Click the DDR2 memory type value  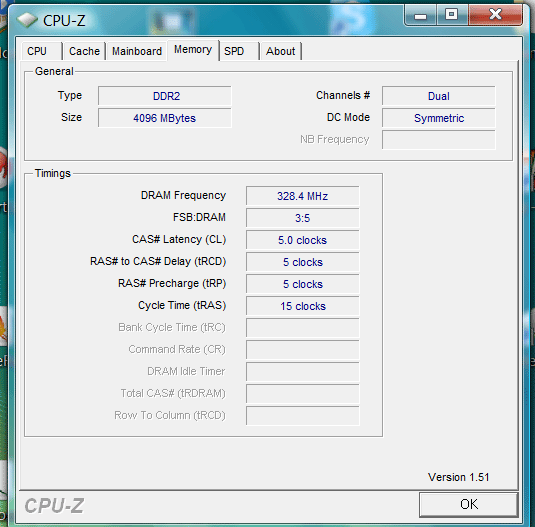tap(165, 96)
